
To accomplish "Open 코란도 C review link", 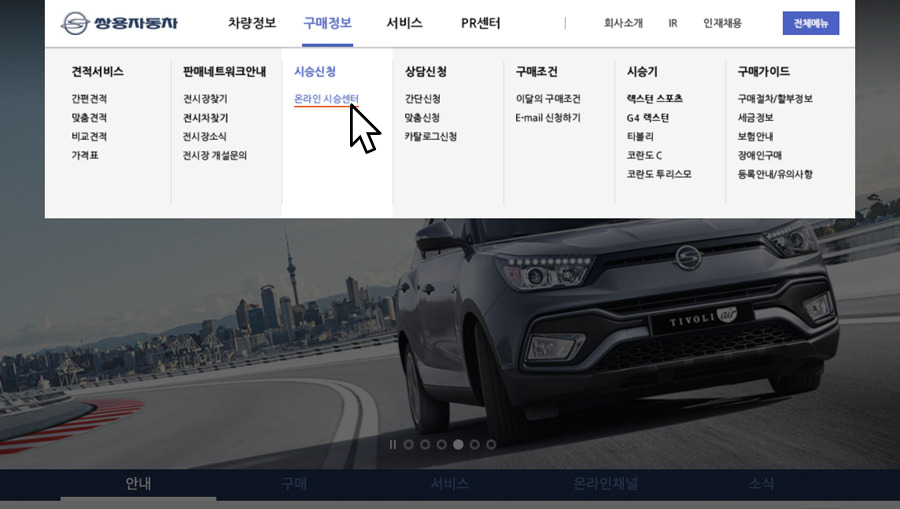I will [x=645, y=156].
